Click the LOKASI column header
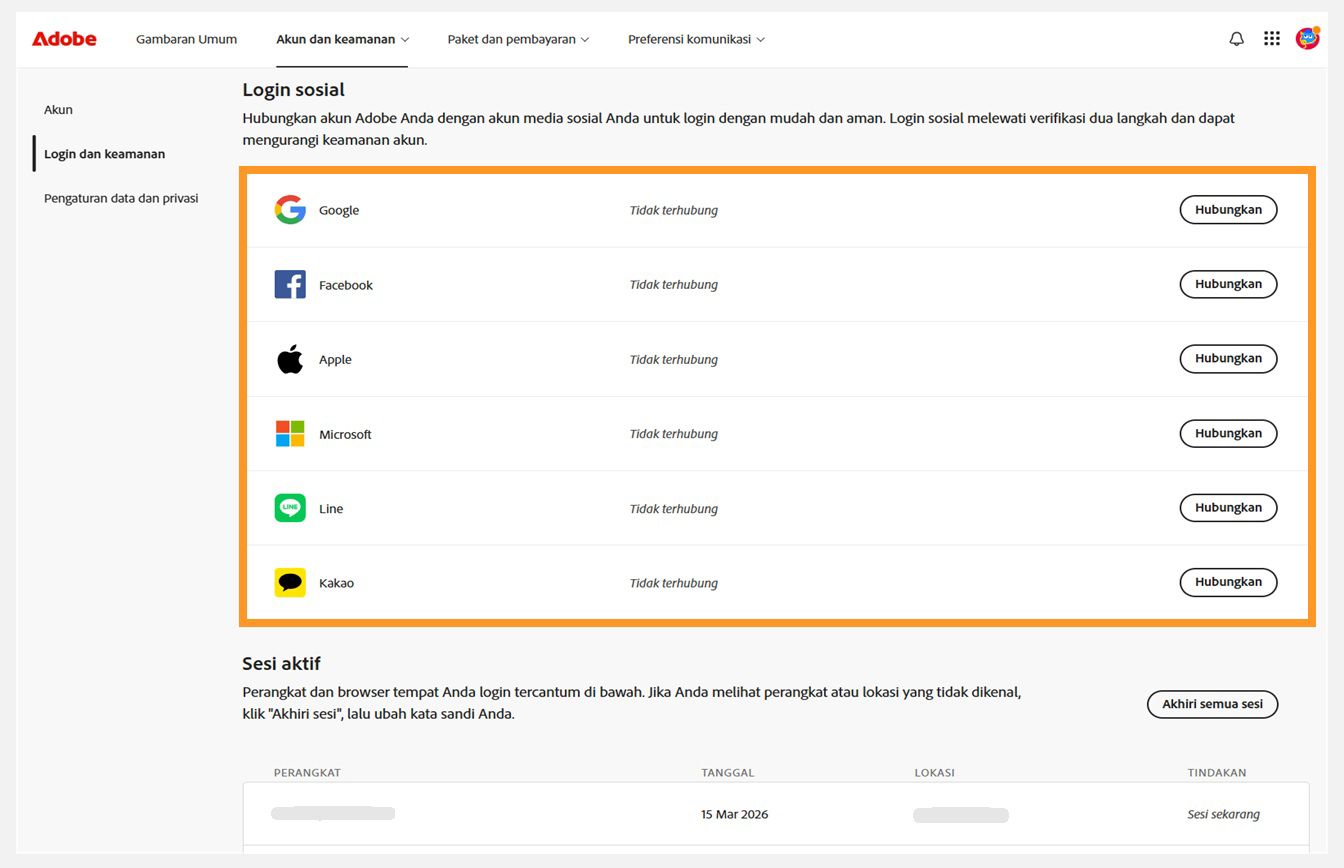The width and height of the screenshot is (1344, 868). pyautogui.click(x=934, y=772)
